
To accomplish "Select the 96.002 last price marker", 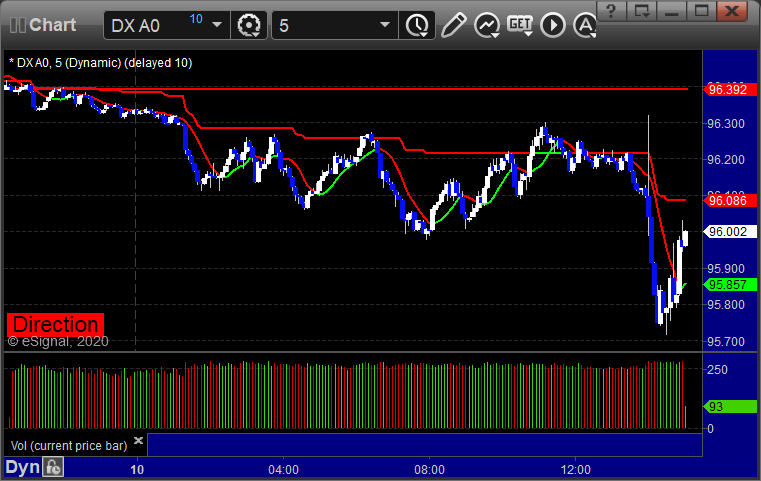I will click(x=730, y=232).
